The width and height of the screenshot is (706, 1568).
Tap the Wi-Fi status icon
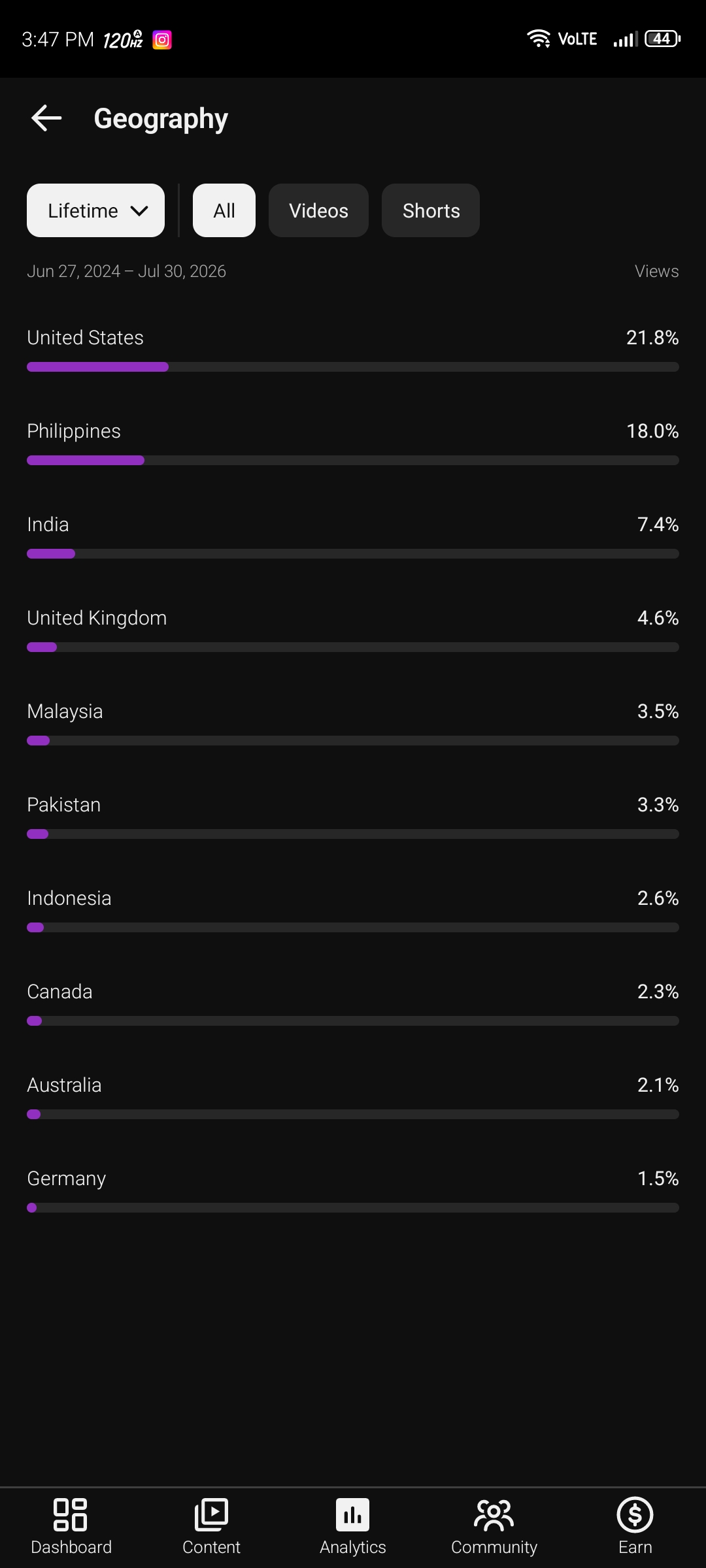(x=539, y=39)
